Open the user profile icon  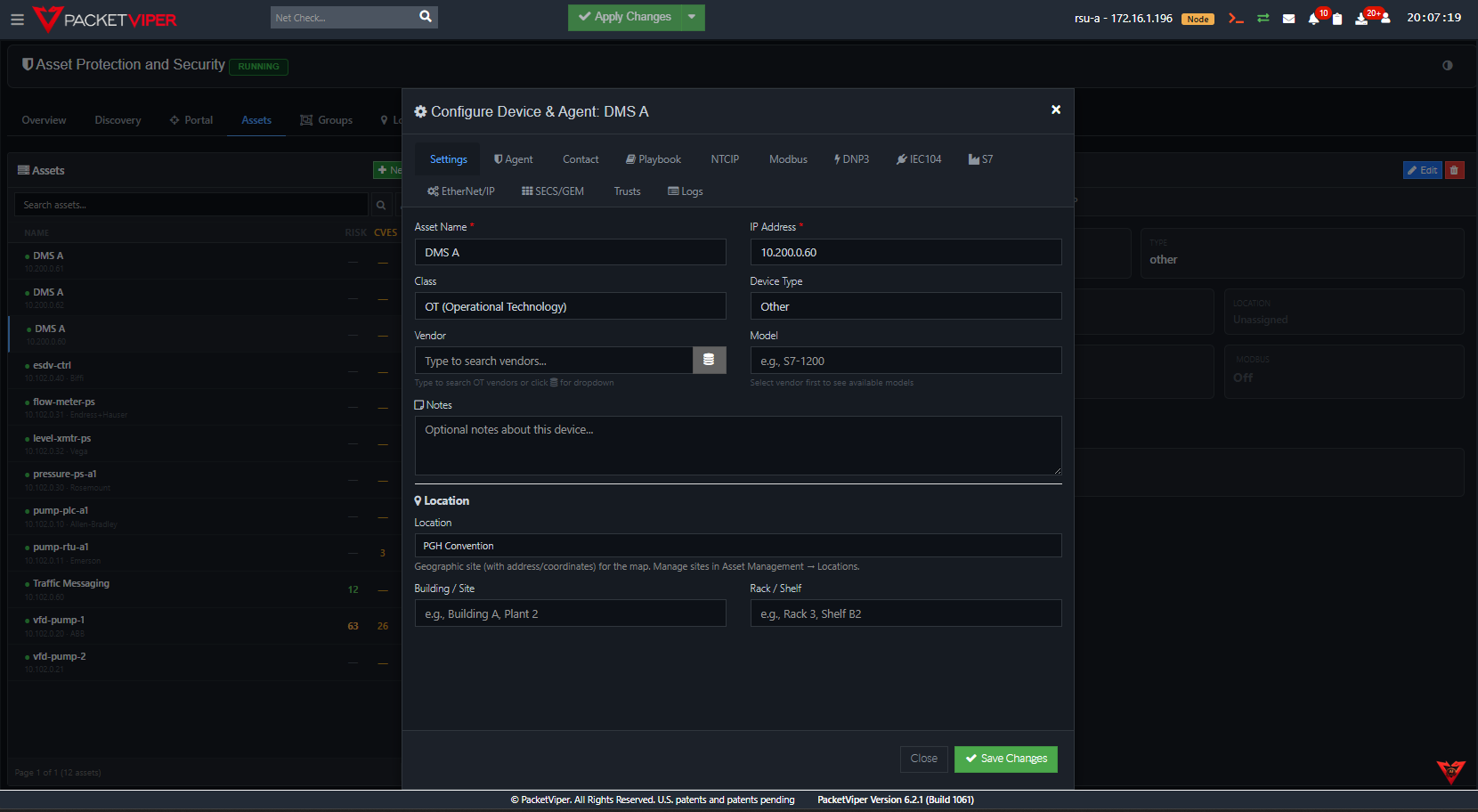click(1385, 19)
